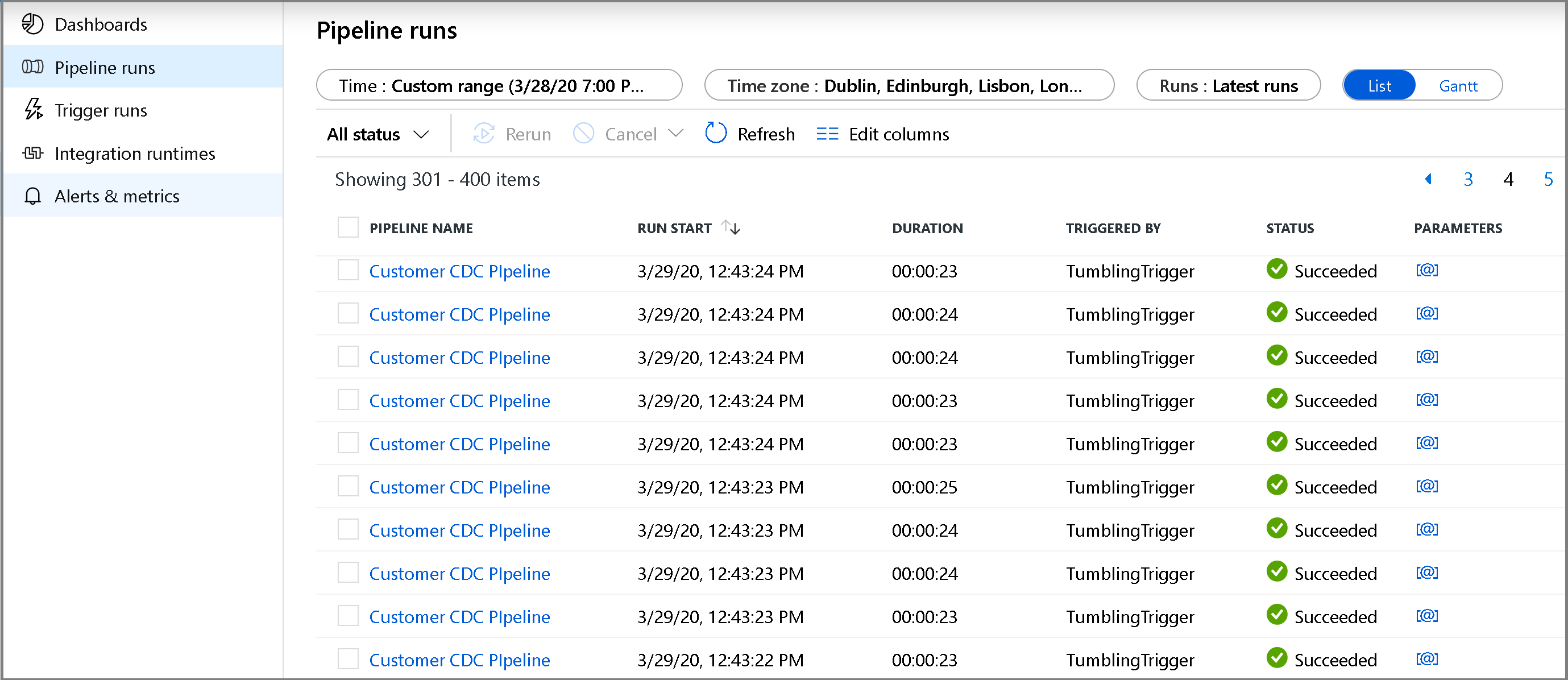Image resolution: width=1568 pixels, height=680 pixels.
Task: Click the Refresh icon in toolbar
Action: pos(713,134)
